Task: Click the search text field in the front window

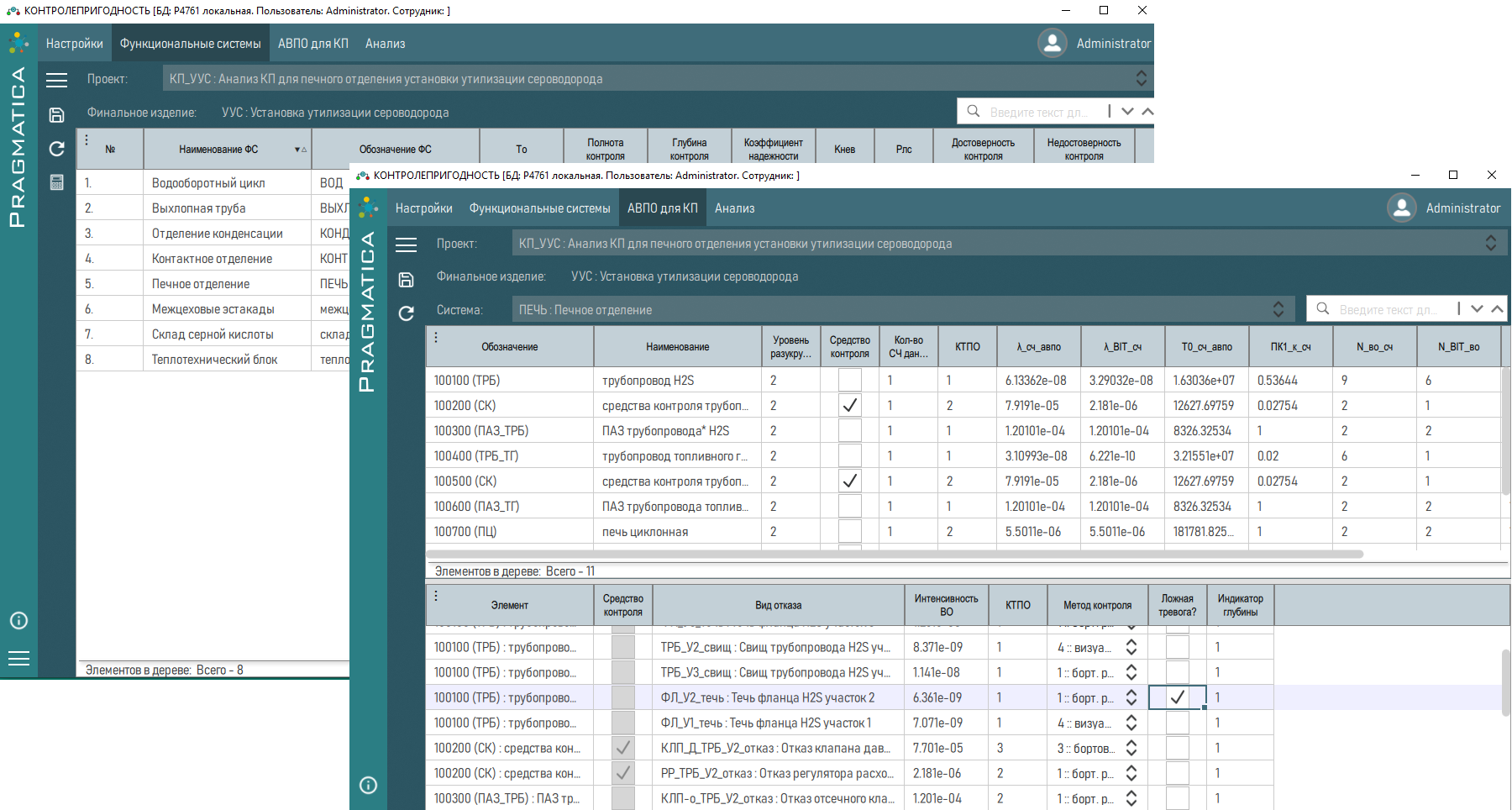Action: click(1389, 309)
